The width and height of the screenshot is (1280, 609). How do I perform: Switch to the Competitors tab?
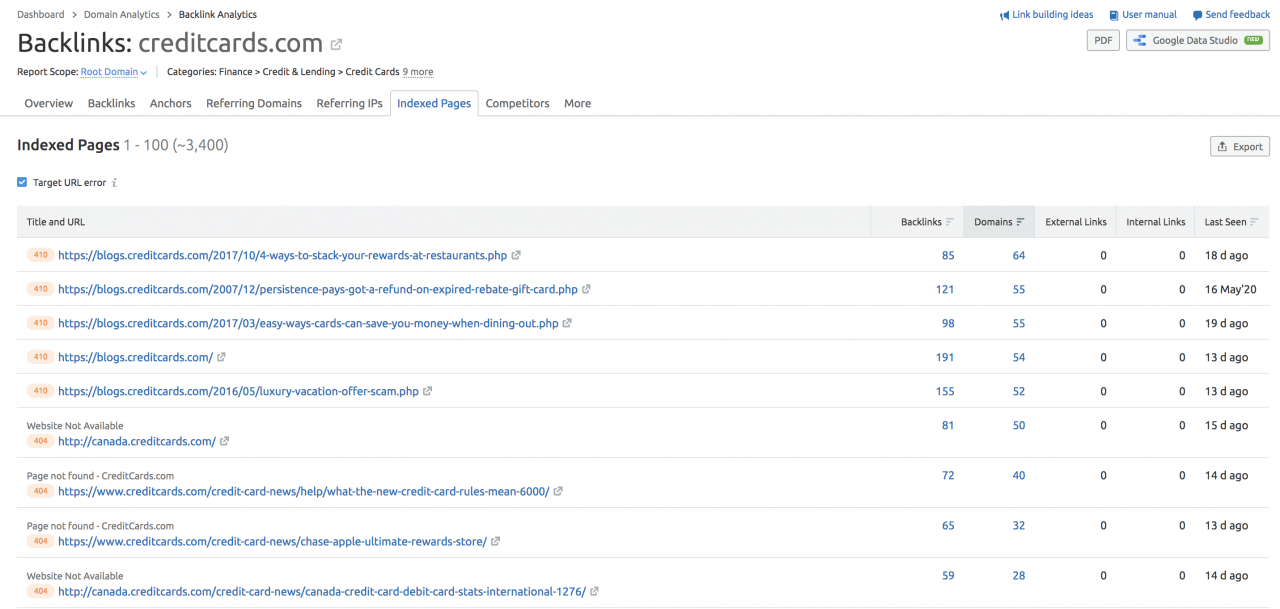[517, 103]
